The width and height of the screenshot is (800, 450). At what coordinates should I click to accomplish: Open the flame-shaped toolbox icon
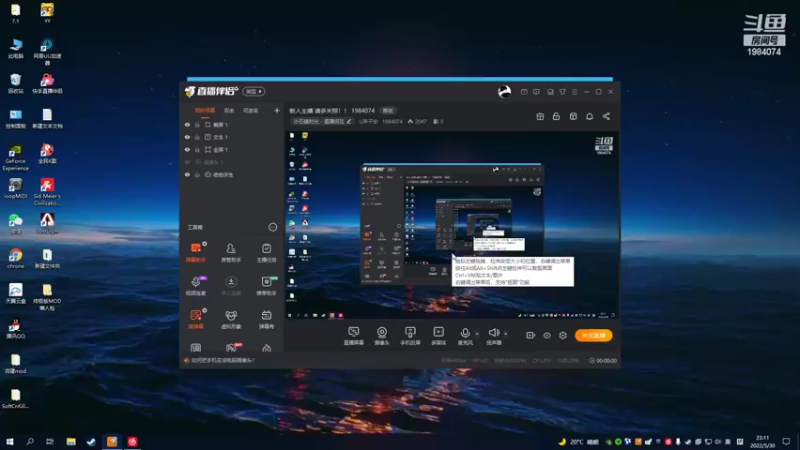pyautogui.click(x=266, y=348)
